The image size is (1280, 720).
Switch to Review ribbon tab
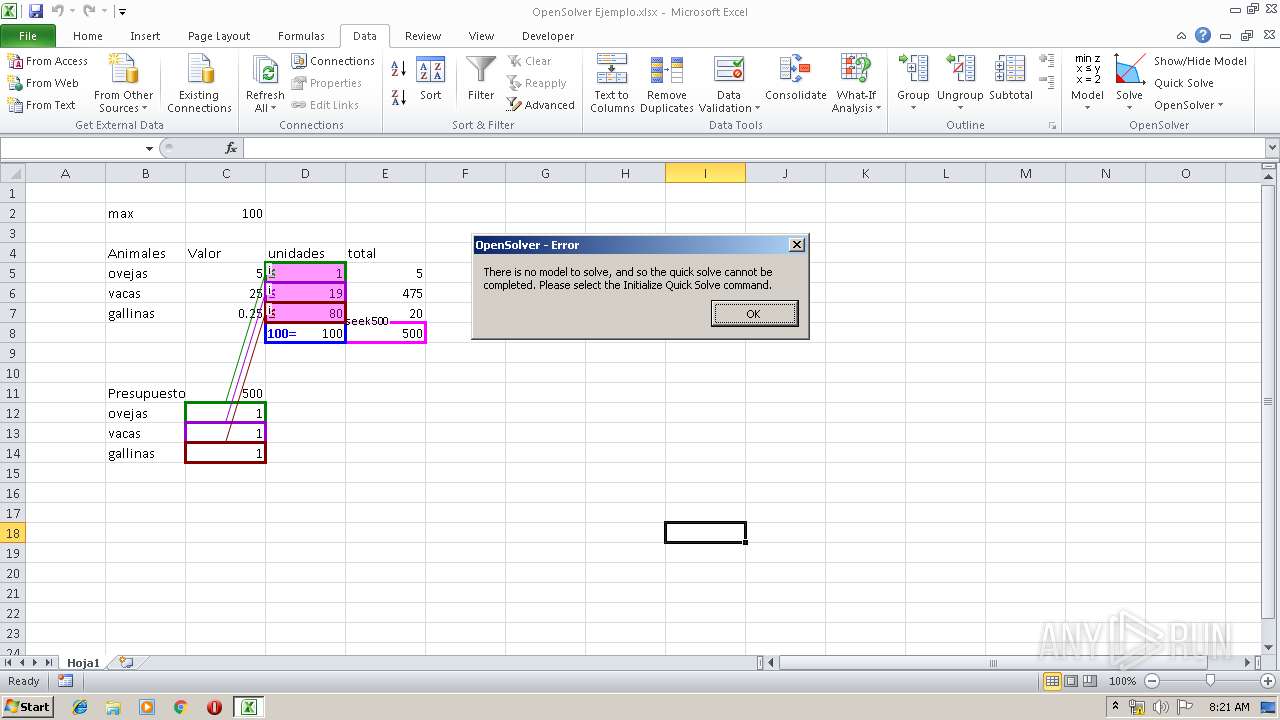coord(423,36)
